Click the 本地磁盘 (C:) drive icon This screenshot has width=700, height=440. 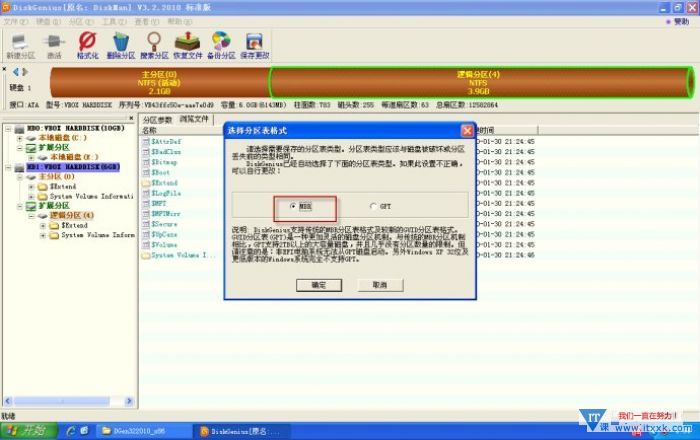31,138
